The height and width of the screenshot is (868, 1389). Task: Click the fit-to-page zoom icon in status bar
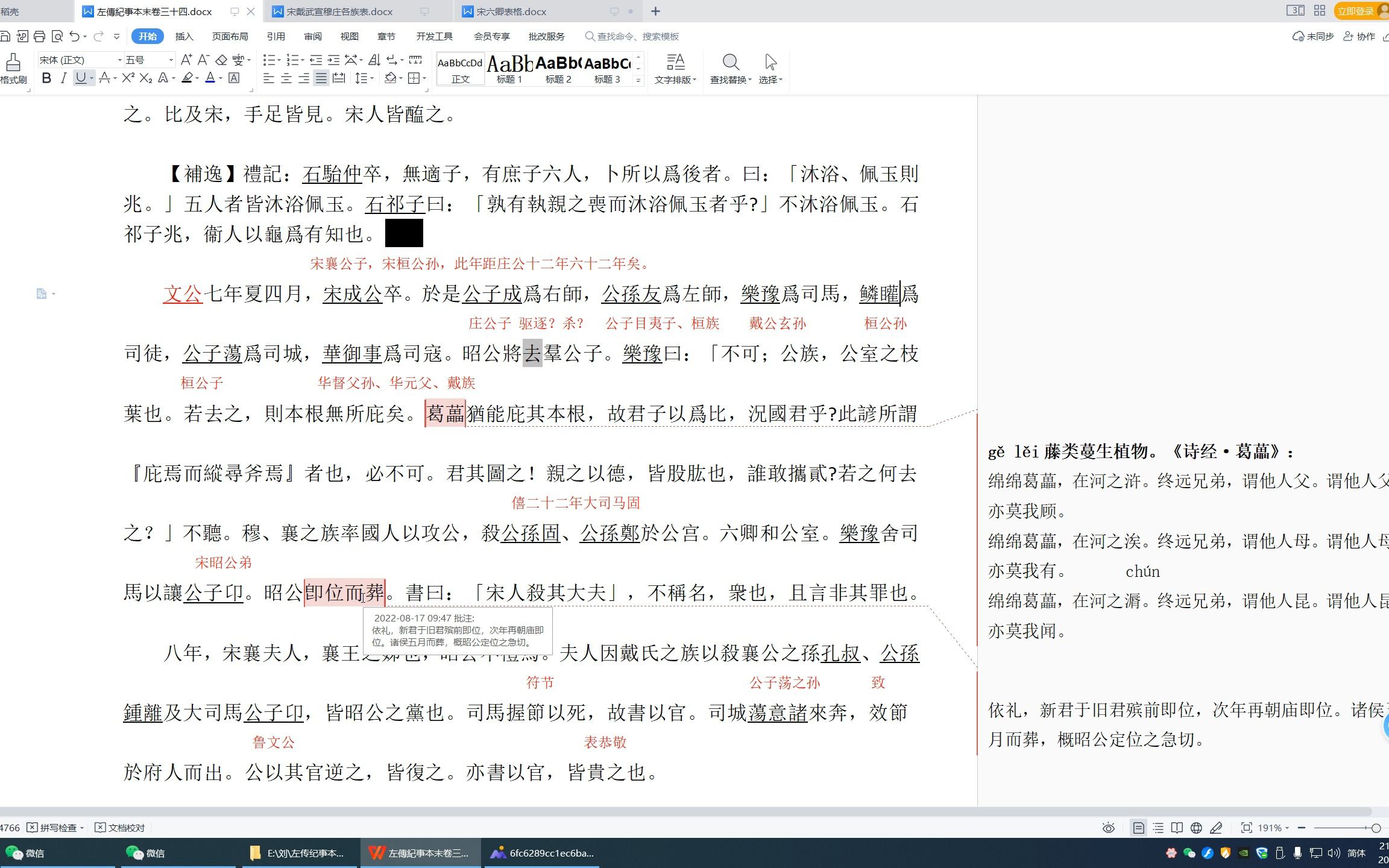pos(1246,828)
